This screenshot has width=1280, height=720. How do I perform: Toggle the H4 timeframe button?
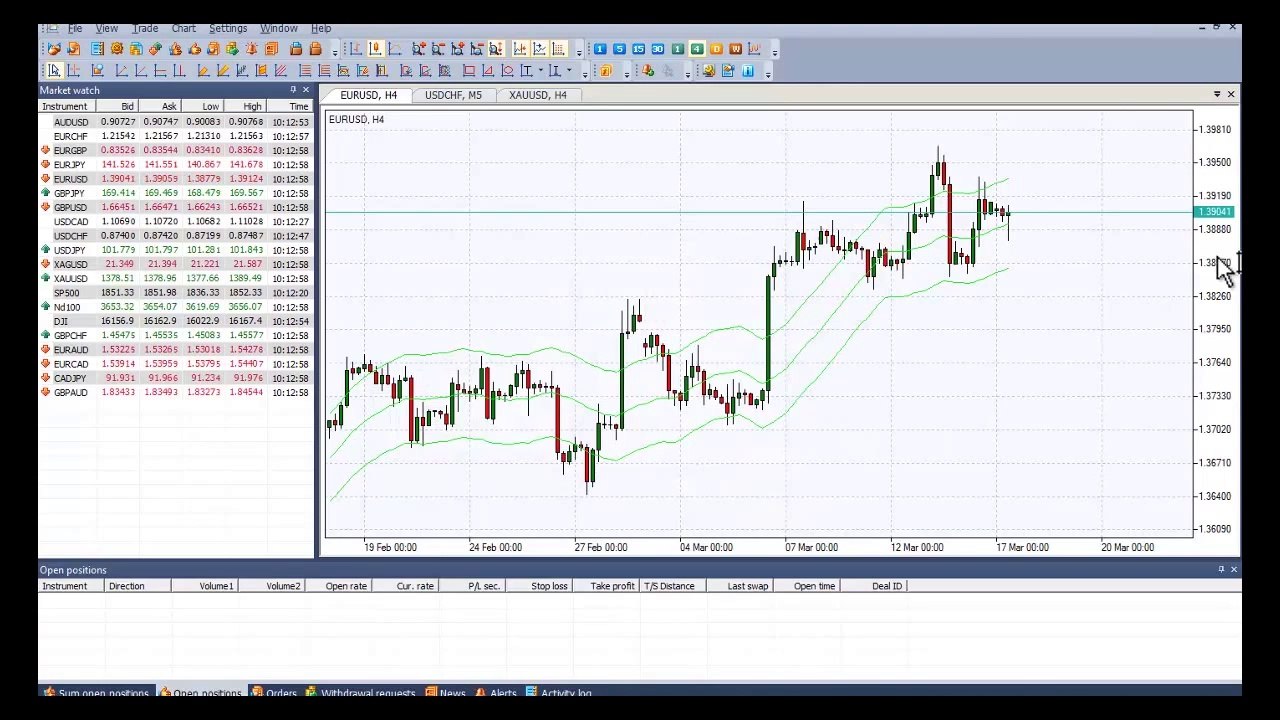697,49
